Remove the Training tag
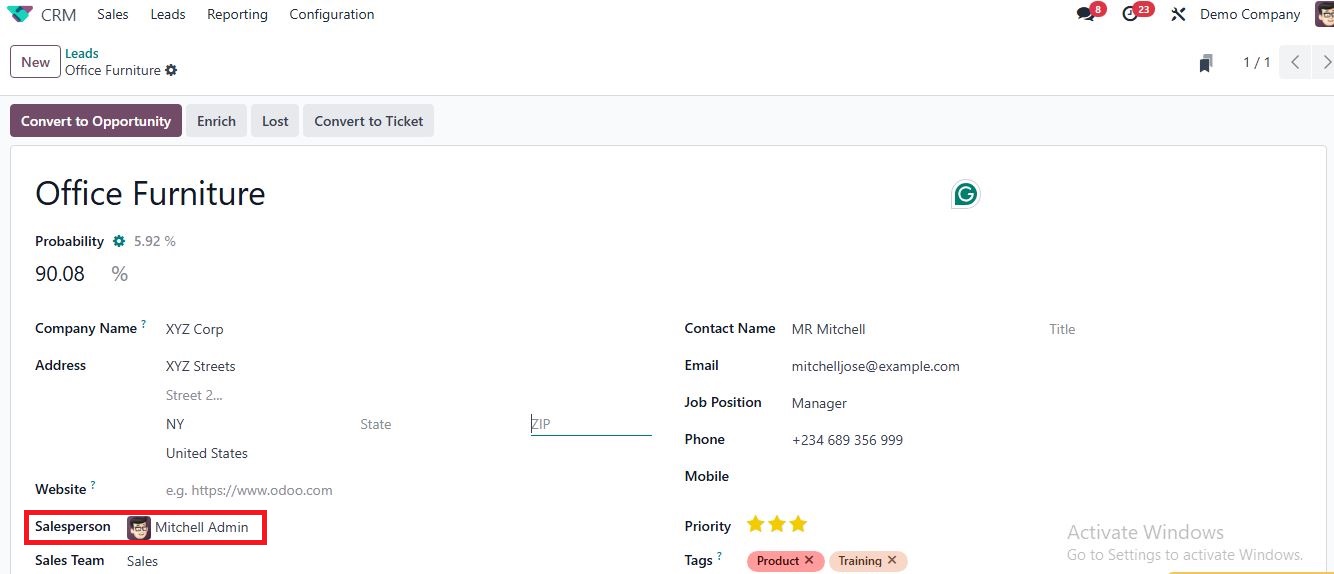Image resolution: width=1334 pixels, height=574 pixels. pos(892,561)
